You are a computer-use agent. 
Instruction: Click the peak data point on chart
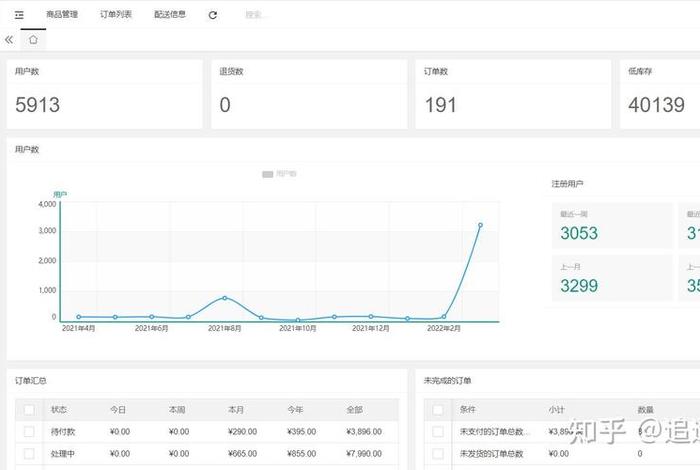click(480, 225)
